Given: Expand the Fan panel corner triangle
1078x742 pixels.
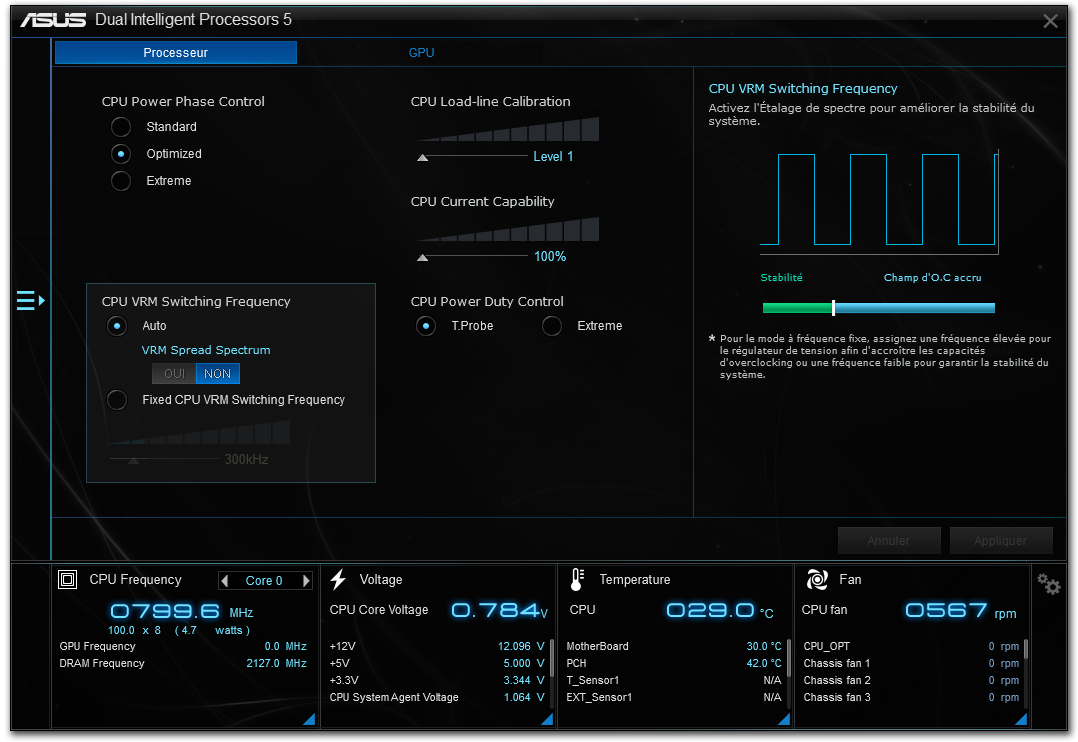Looking at the screenshot, I should click(1022, 719).
